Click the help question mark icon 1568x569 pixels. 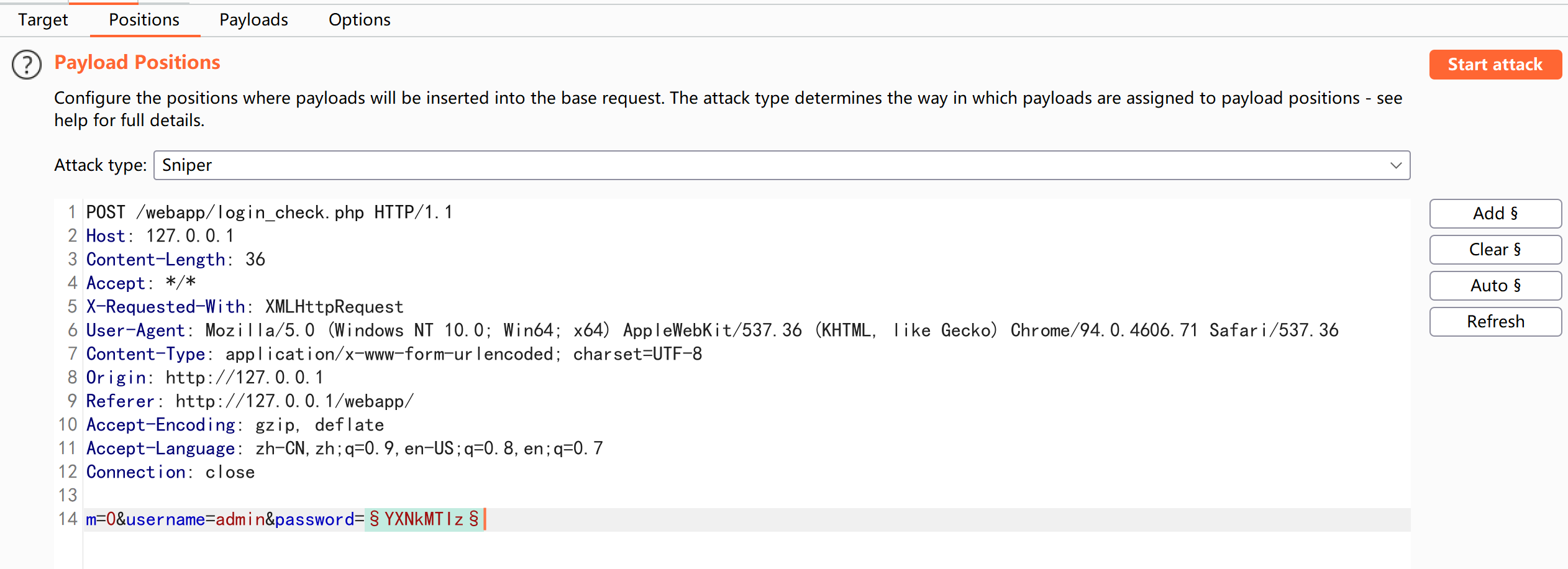[27, 65]
